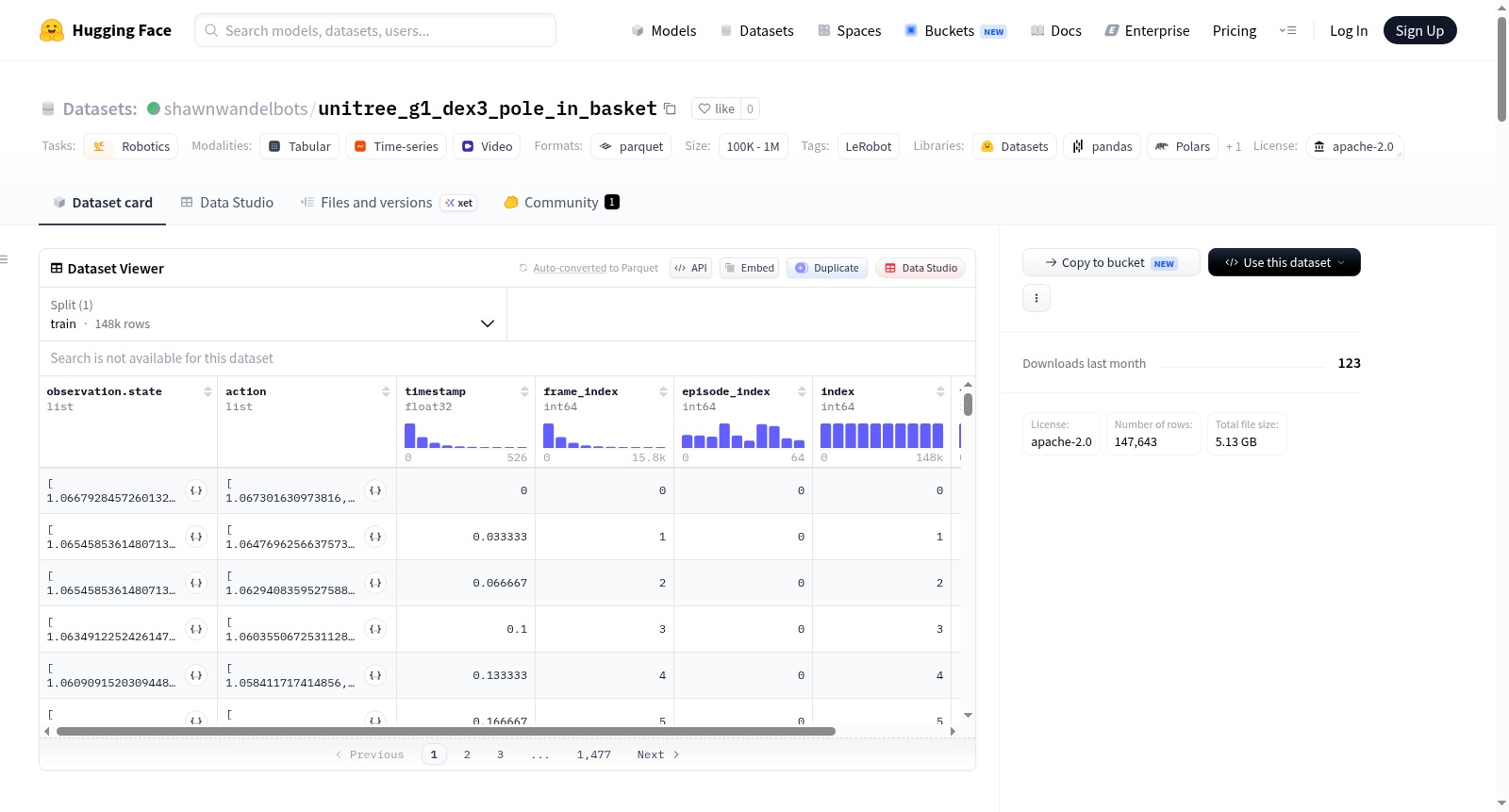Open the Files and versions tab
Screen dimensions: 1509x812
pos(389,202)
